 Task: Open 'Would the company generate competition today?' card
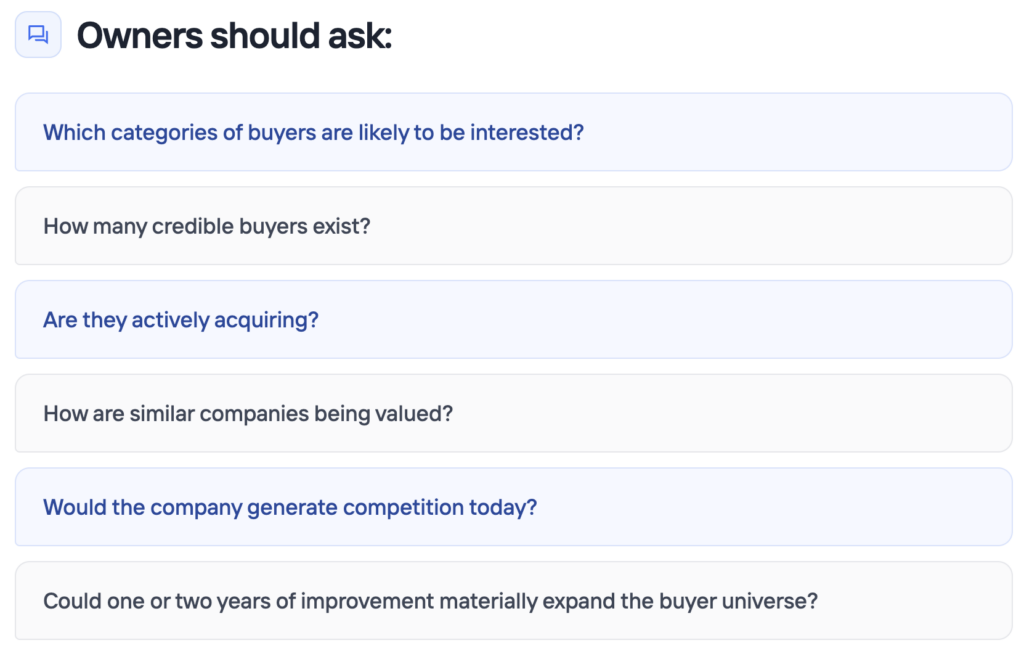pos(513,507)
